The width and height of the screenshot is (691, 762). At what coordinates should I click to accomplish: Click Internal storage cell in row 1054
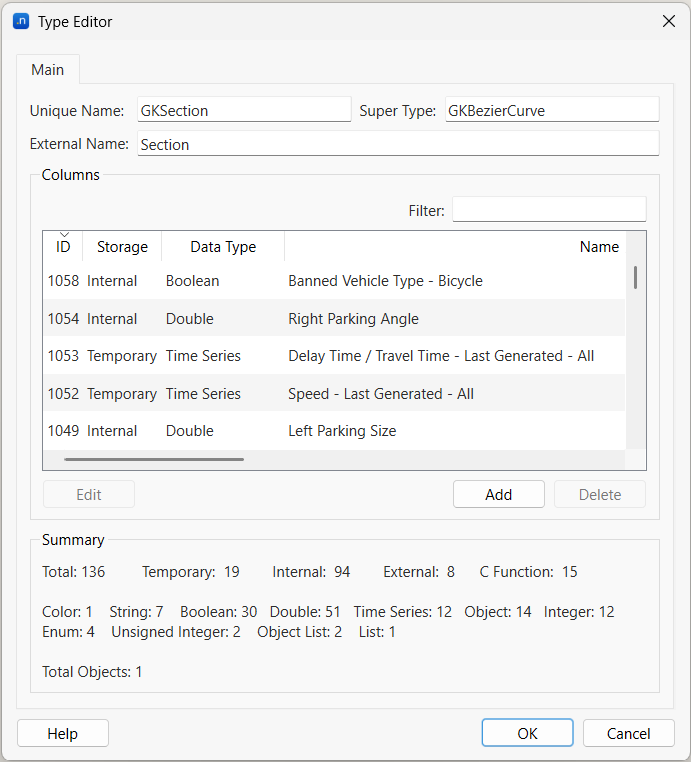[112, 319]
